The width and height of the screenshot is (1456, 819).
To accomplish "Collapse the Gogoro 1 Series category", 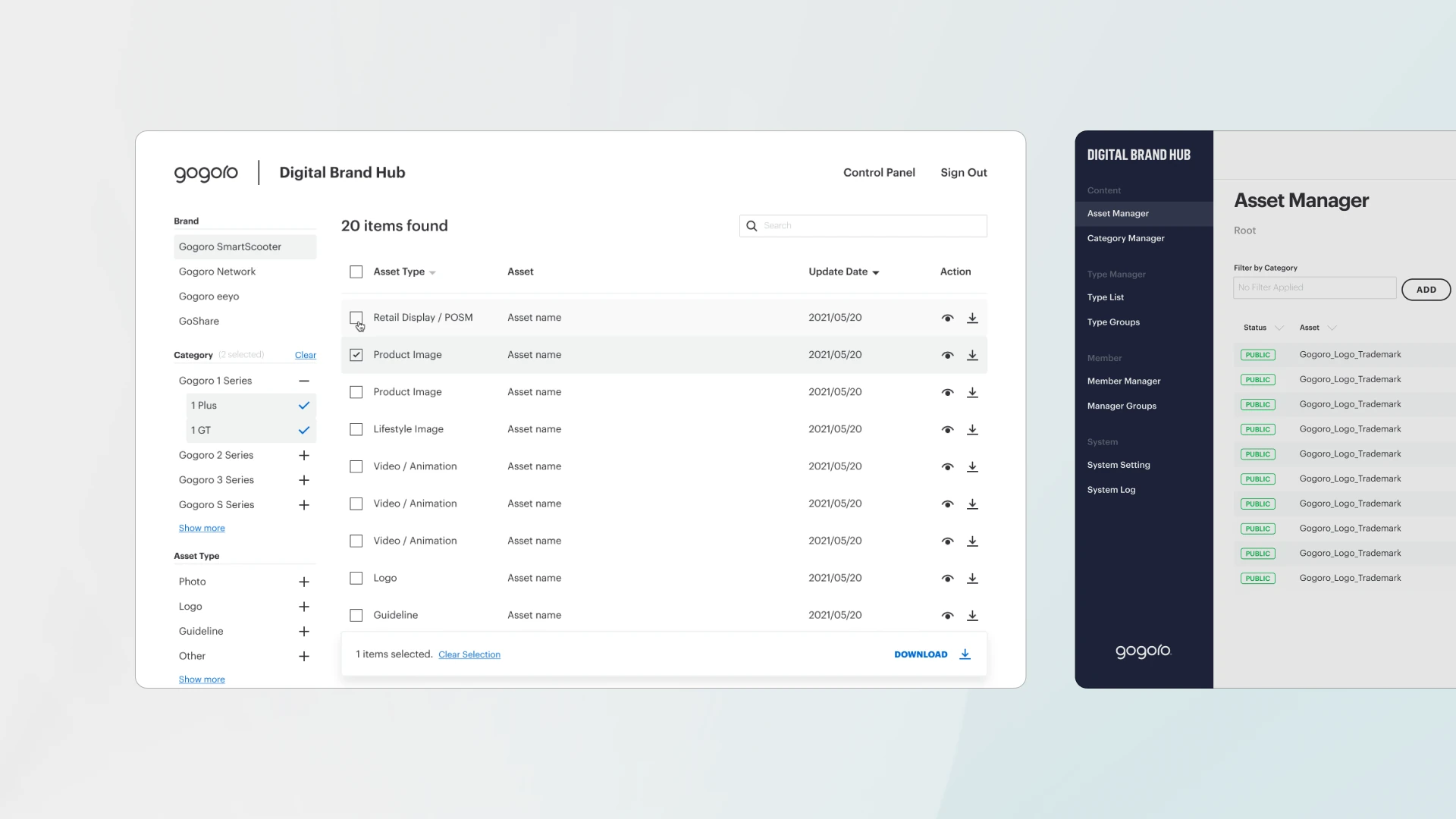I will 304,381.
